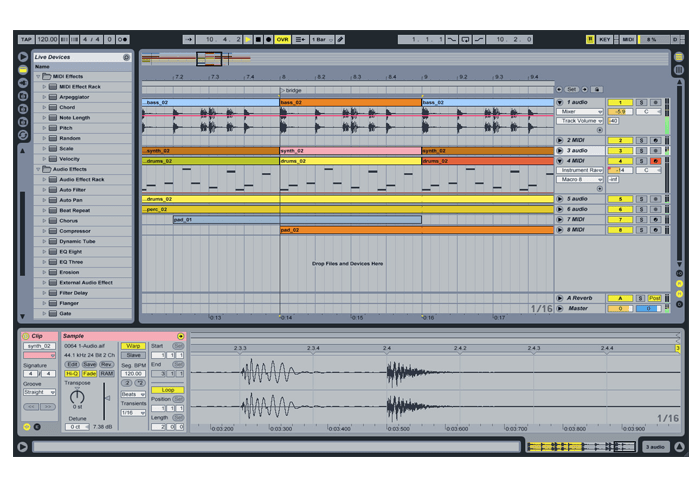The height and width of the screenshot is (486, 700).
Task: Click the sample Edit button
Action: 72,364
